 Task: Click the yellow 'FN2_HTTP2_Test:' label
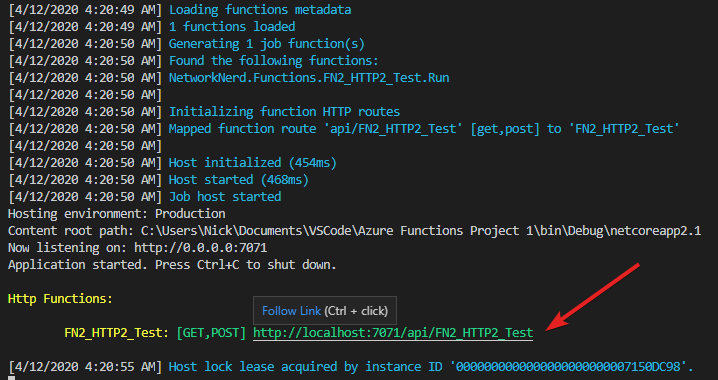pyautogui.click(x=117, y=333)
